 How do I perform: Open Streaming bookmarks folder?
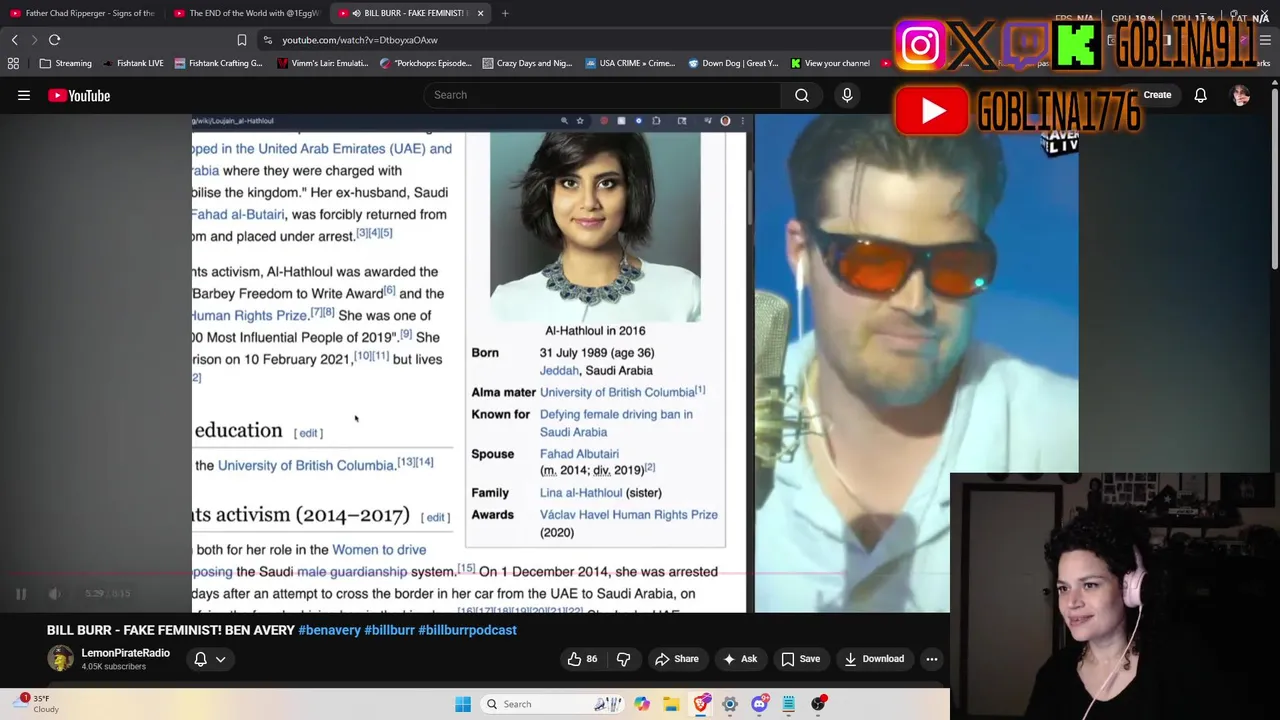pyautogui.click(x=65, y=63)
